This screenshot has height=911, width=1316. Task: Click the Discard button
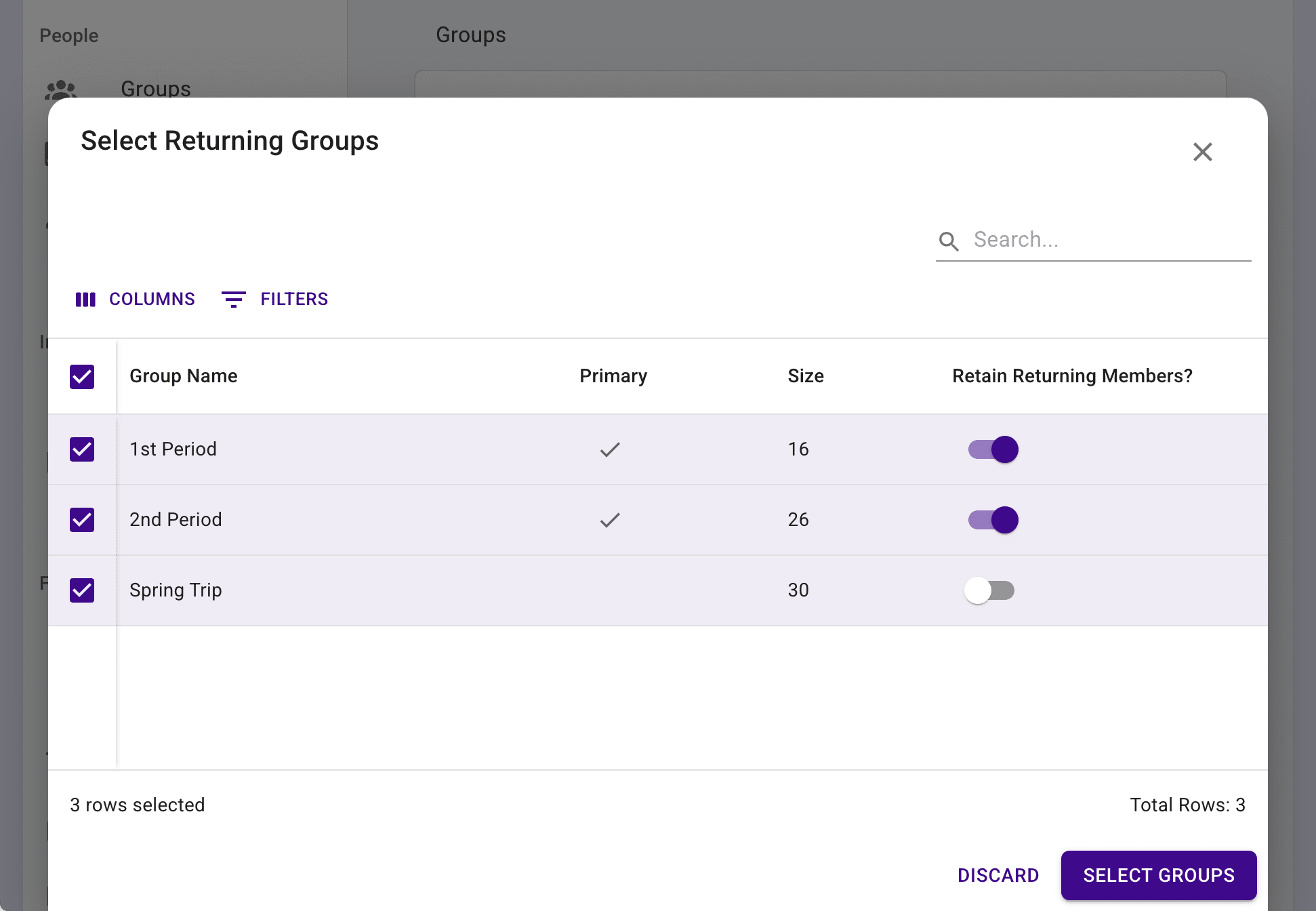coord(998,875)
